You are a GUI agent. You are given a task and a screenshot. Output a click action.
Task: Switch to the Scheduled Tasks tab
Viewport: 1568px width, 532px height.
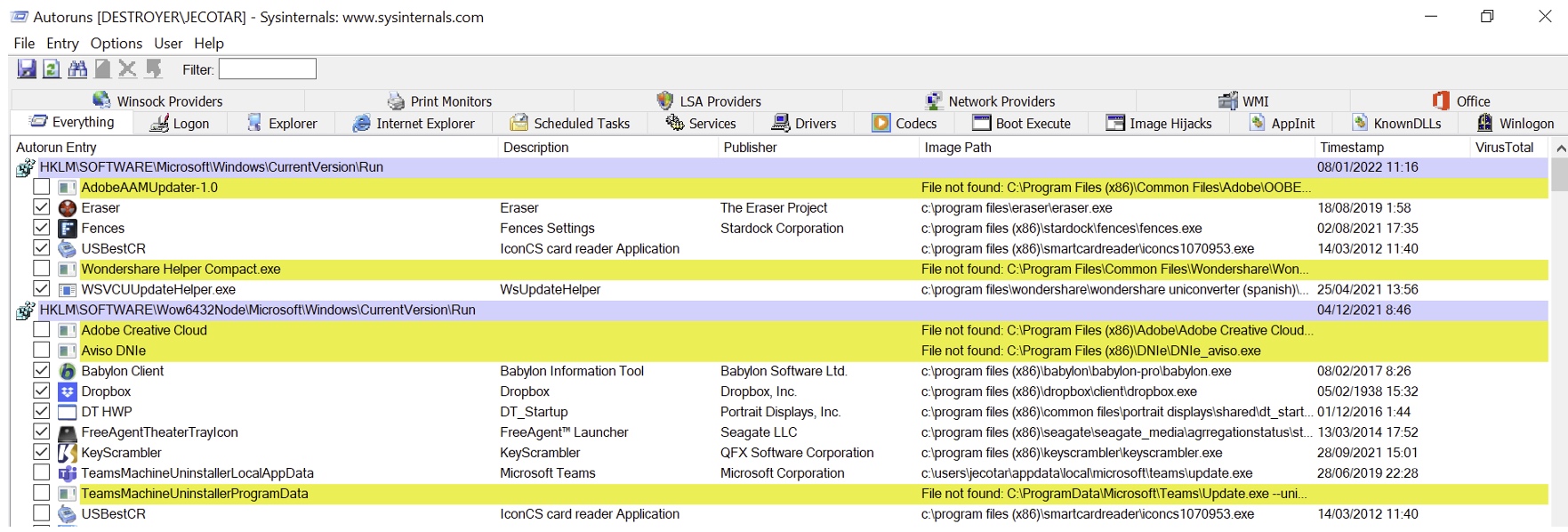coord(570,124)
